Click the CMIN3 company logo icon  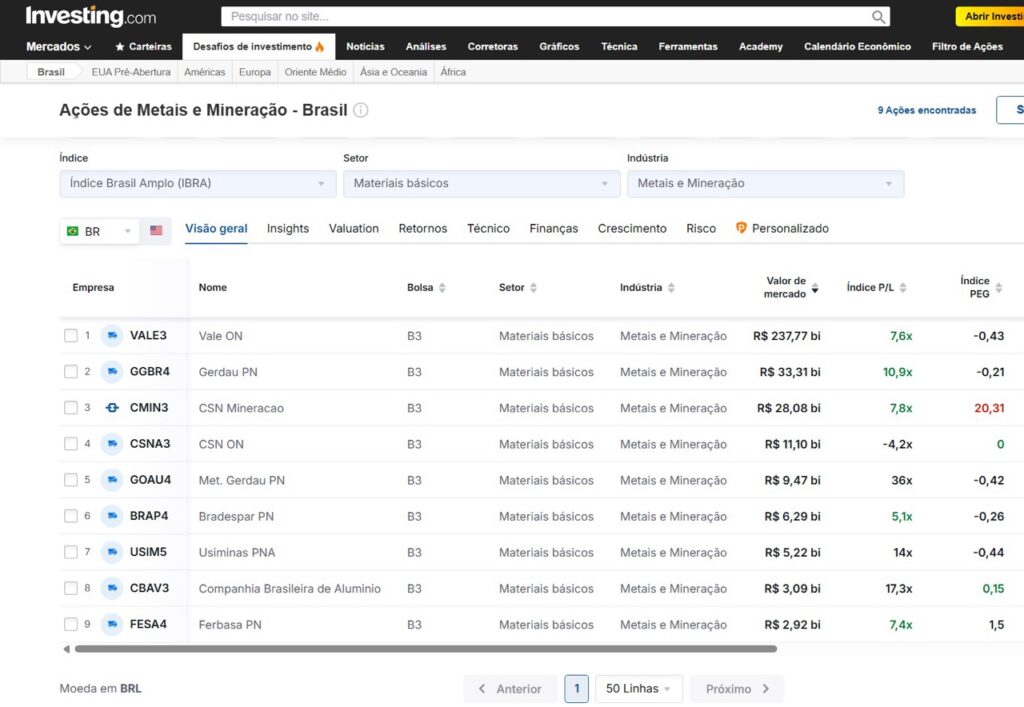click(112, 407)
